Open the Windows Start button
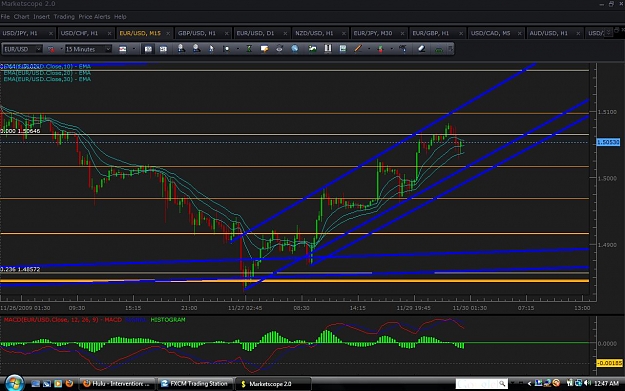625x391 pixels. [x=14, y=383]
